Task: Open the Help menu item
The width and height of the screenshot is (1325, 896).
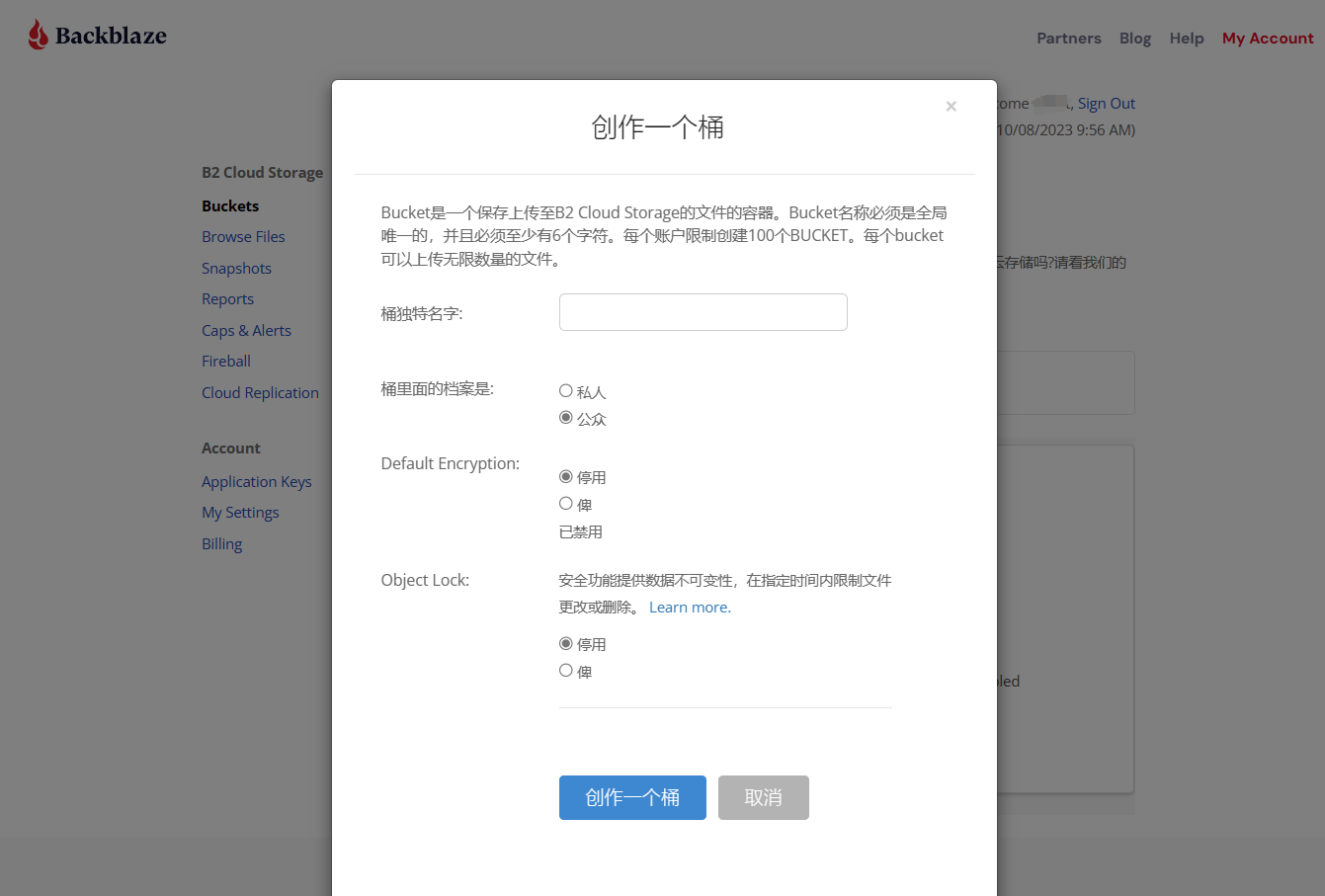Action: click(x=1186, y=39)
